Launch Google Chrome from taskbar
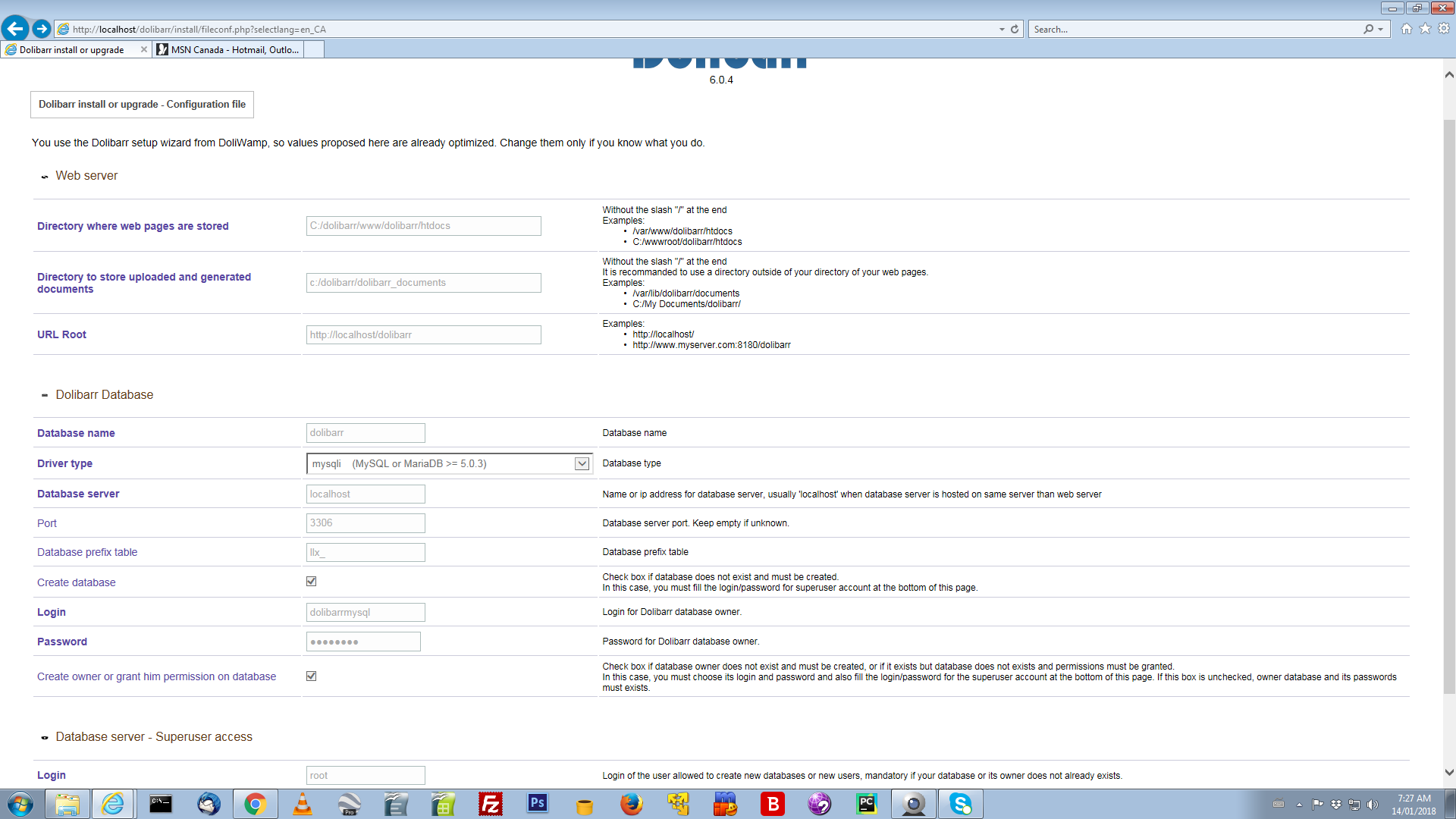Screen dimensions: 1456x819 (x=255, y=804)
